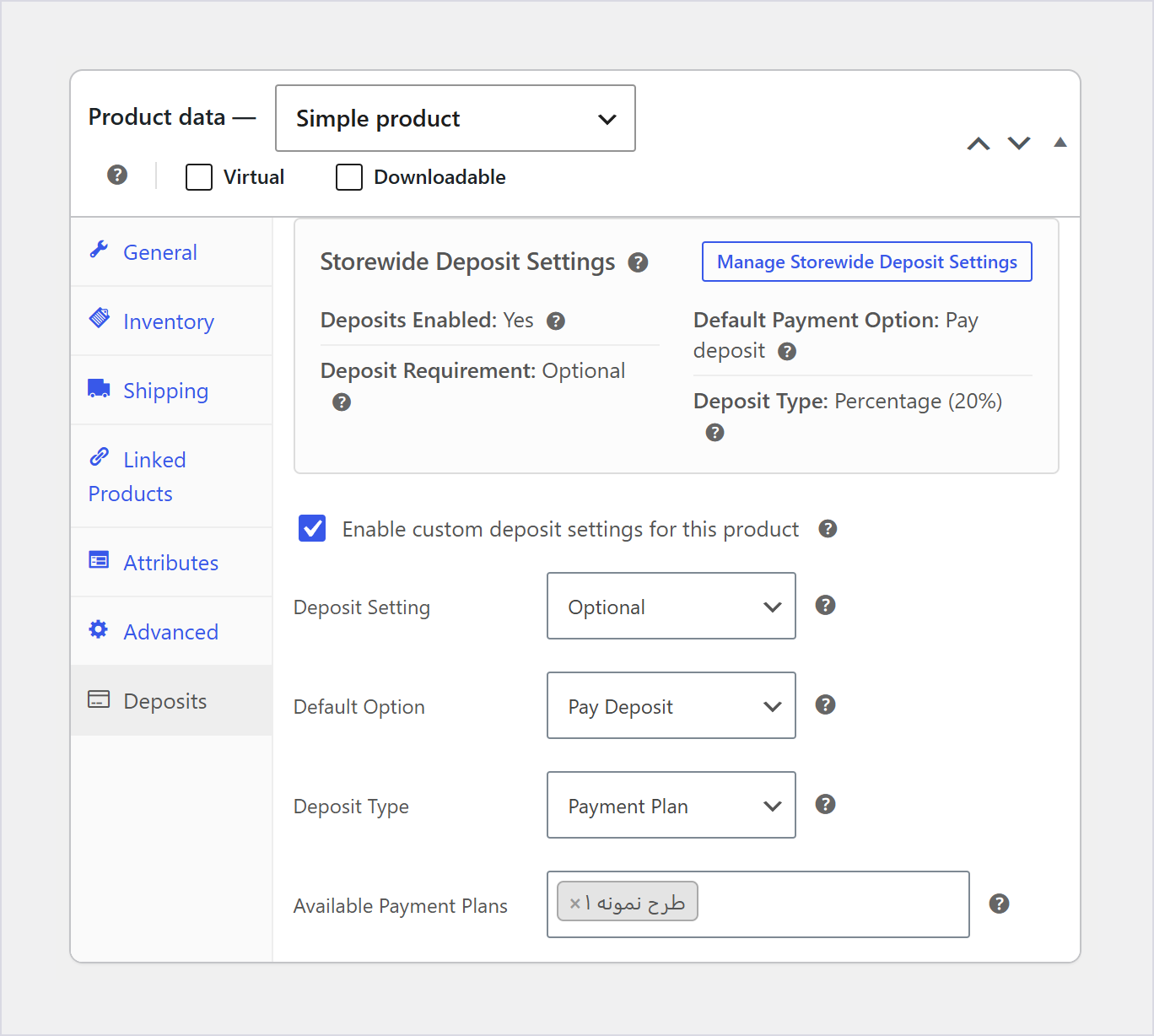
Task: Collapse the Product data panel triangle
Action: point(1060,143)
